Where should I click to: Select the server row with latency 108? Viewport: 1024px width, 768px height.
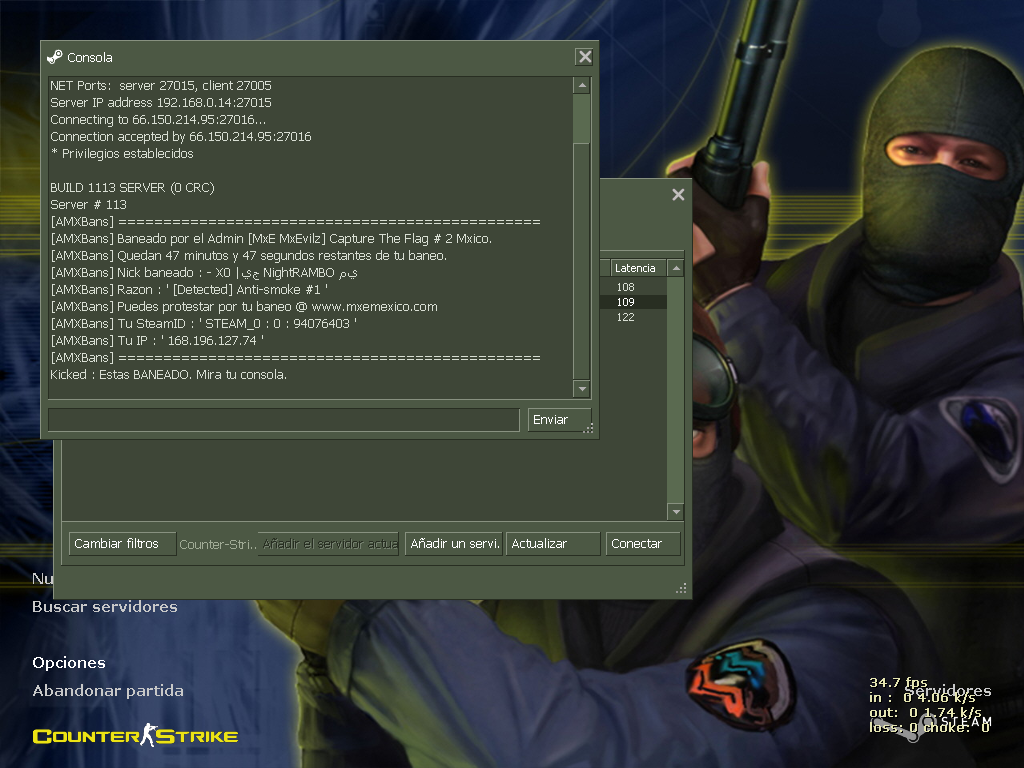[x=633, y=287]
